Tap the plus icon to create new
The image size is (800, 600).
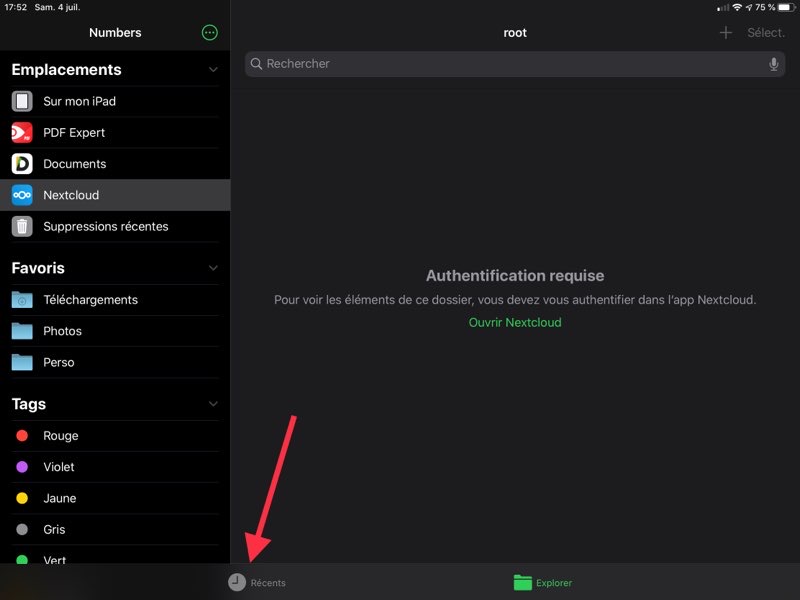pyautogui.click(x=726, y=33)
